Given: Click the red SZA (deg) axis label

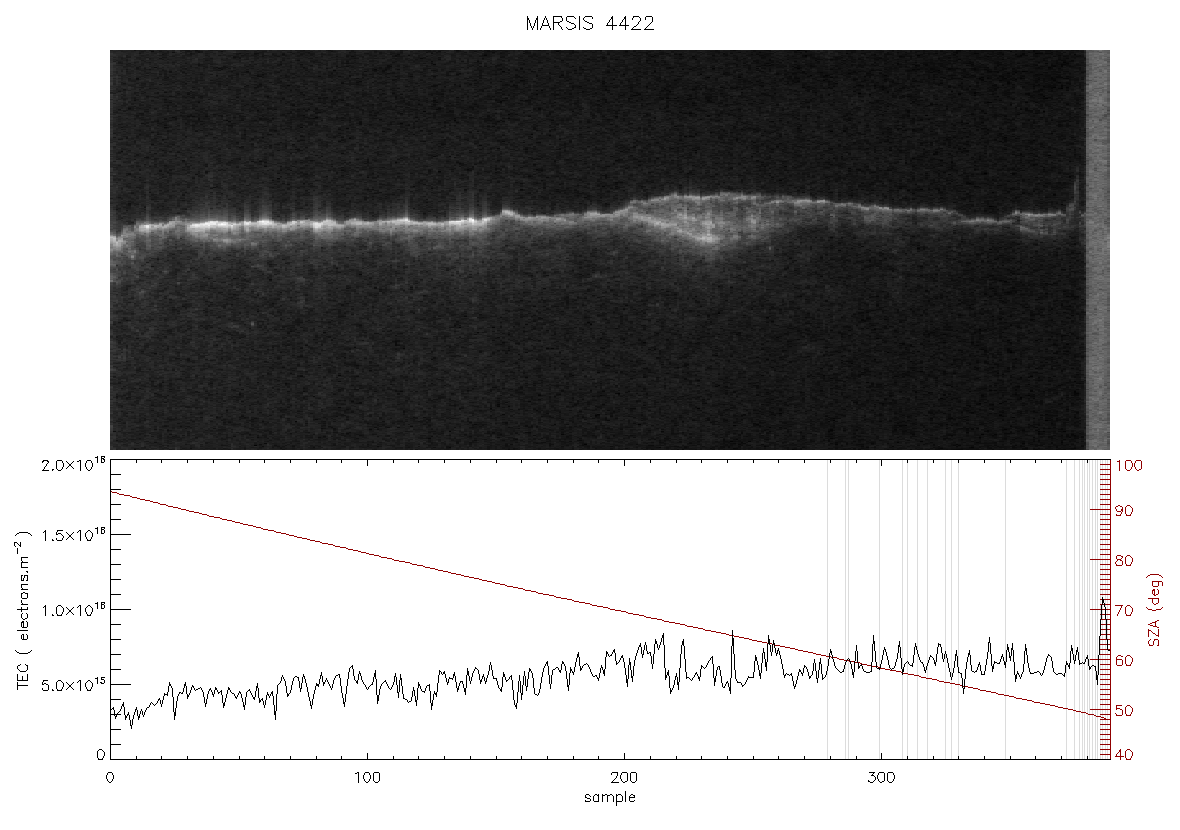Looking at the screenshot, I should (x=1157, y=610).
